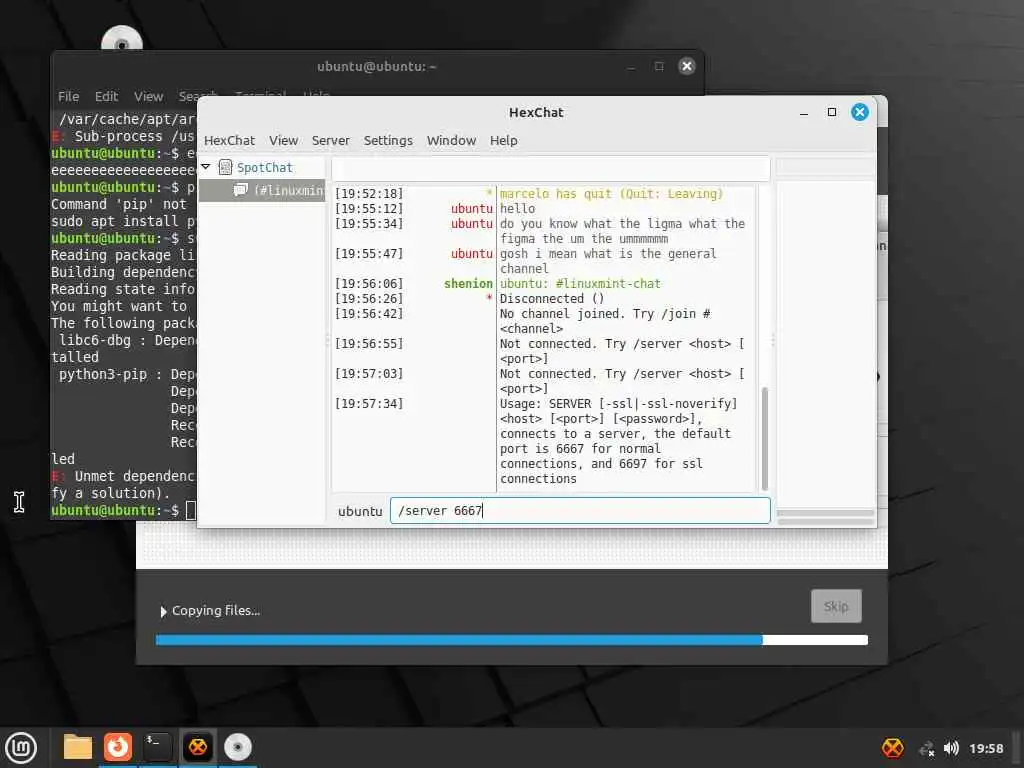
Task: Open the Files folder from the panel
Action: [78, 747]
